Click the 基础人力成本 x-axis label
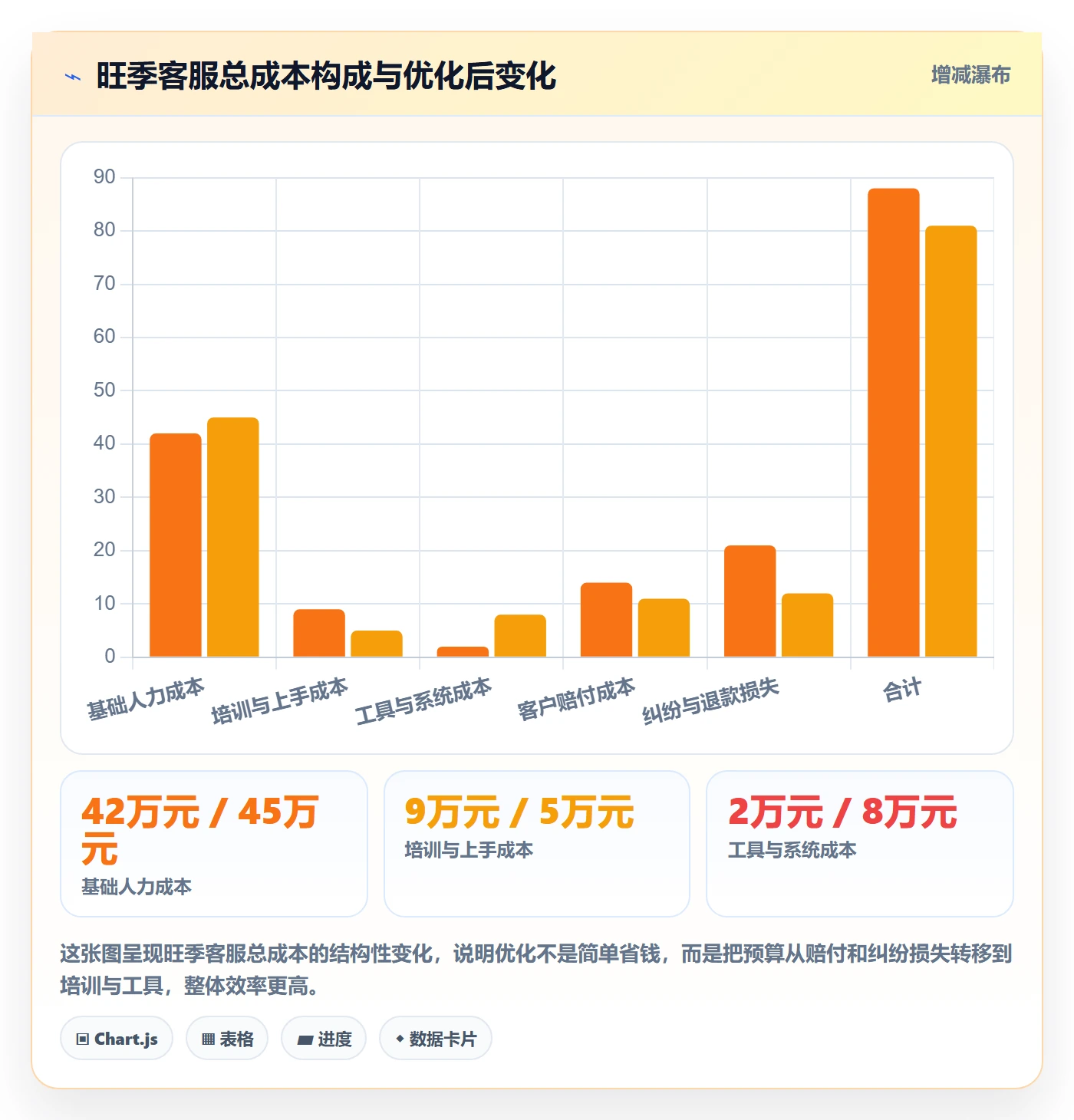The height and width of the screenshot is (1120, 1074). 146,699
